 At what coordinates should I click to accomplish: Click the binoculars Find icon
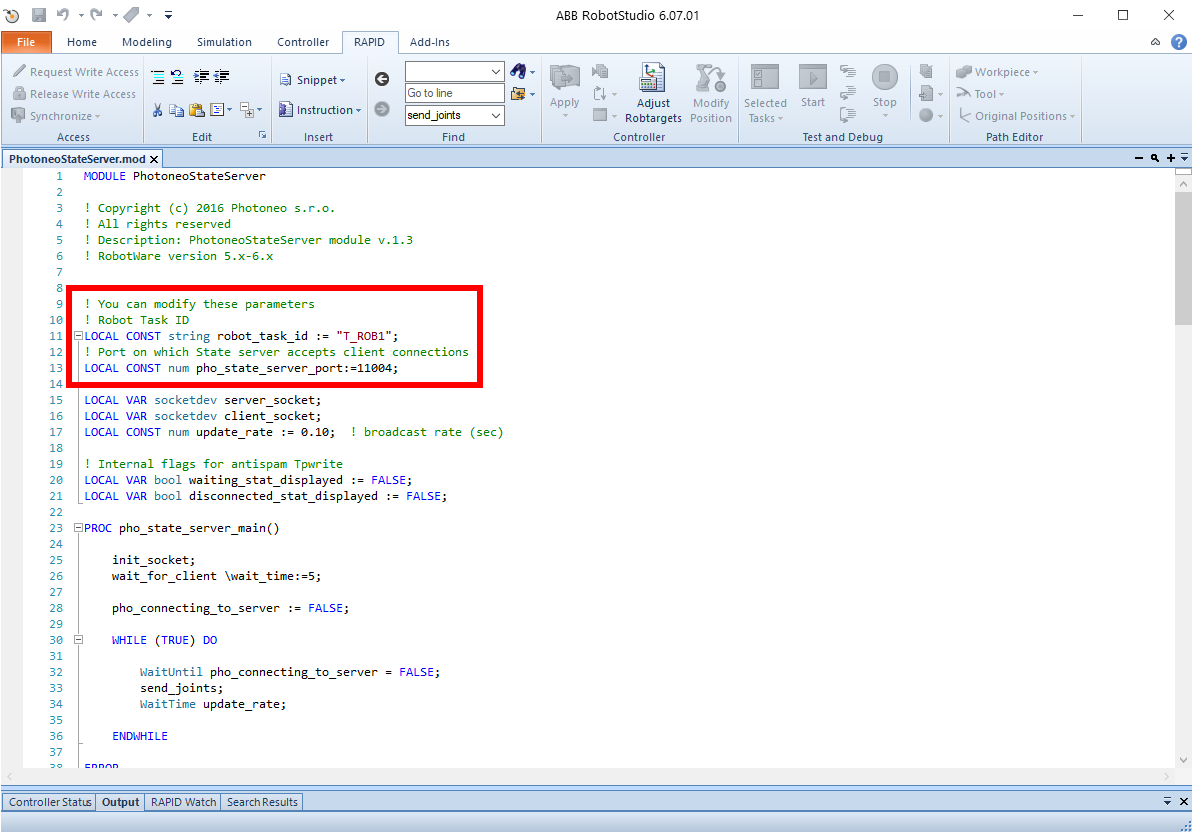tap(518, 72)
